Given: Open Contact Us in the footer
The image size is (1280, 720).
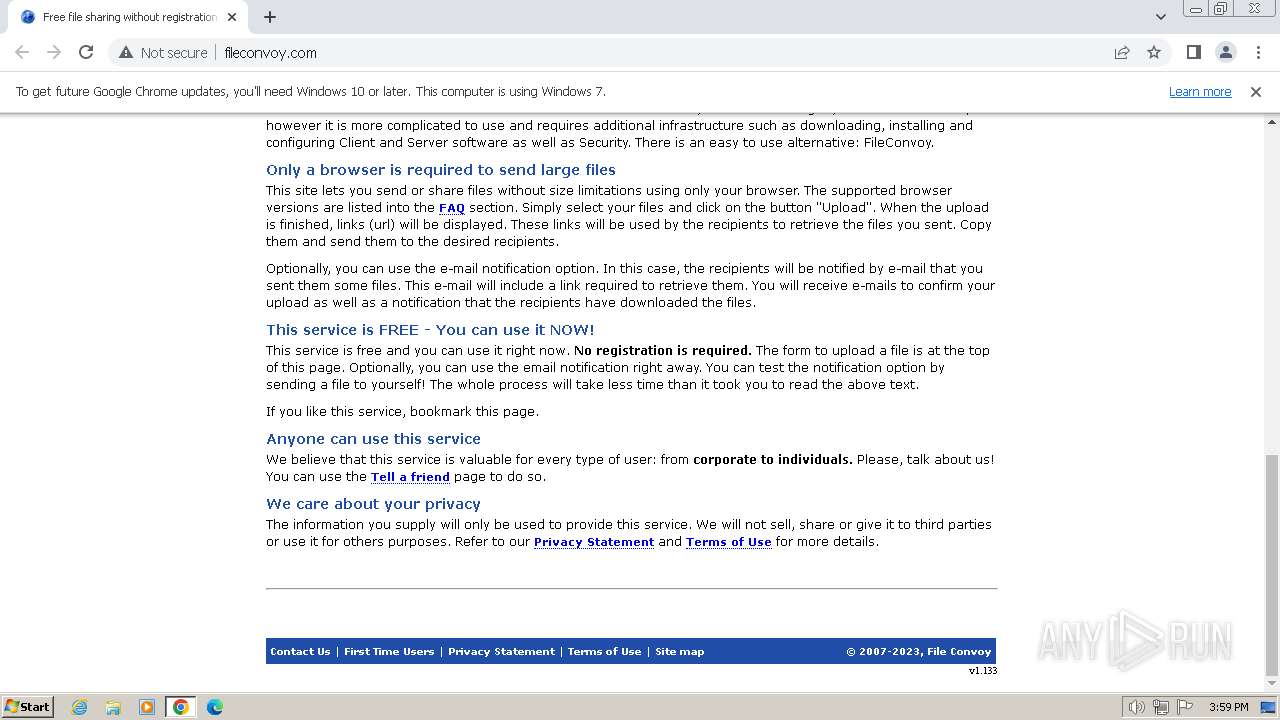Looking at the screenshot, I should (x=300, y=652).
